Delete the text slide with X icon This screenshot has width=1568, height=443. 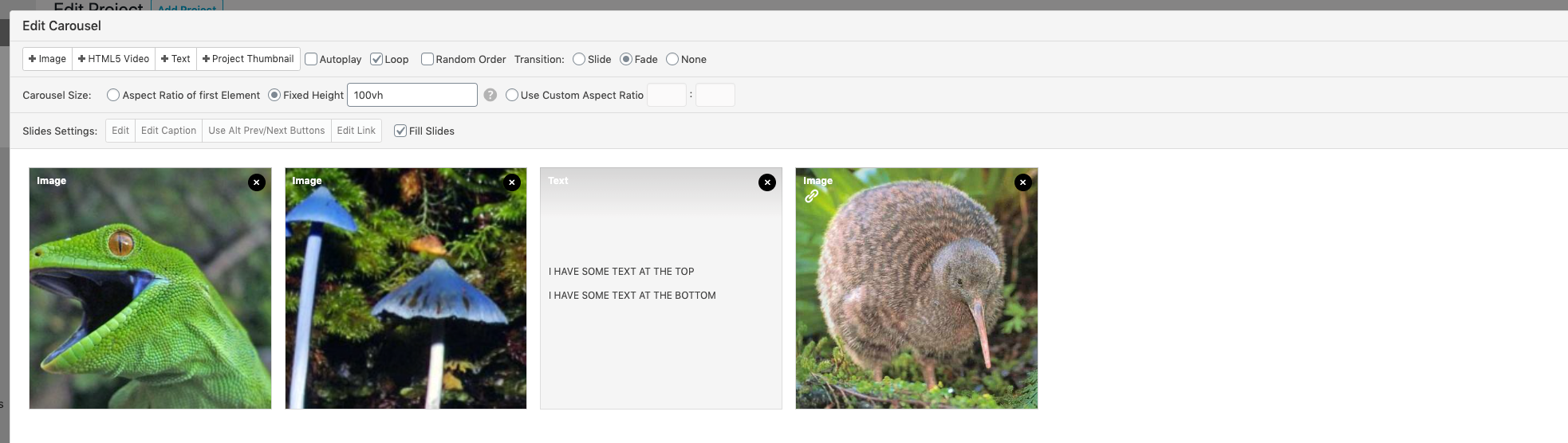[x=767, y=182]
